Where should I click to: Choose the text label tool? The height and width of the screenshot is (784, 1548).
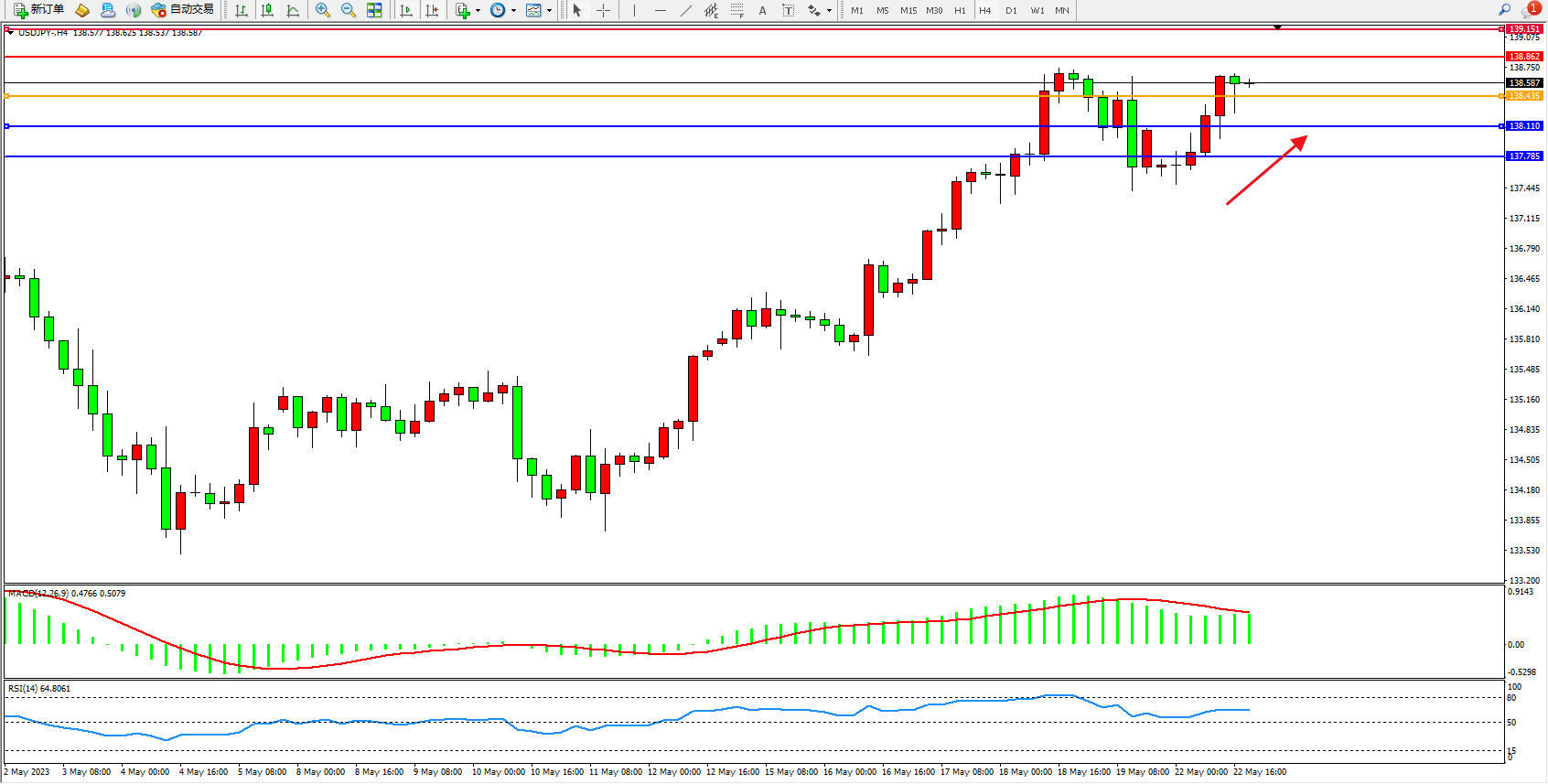788,10
